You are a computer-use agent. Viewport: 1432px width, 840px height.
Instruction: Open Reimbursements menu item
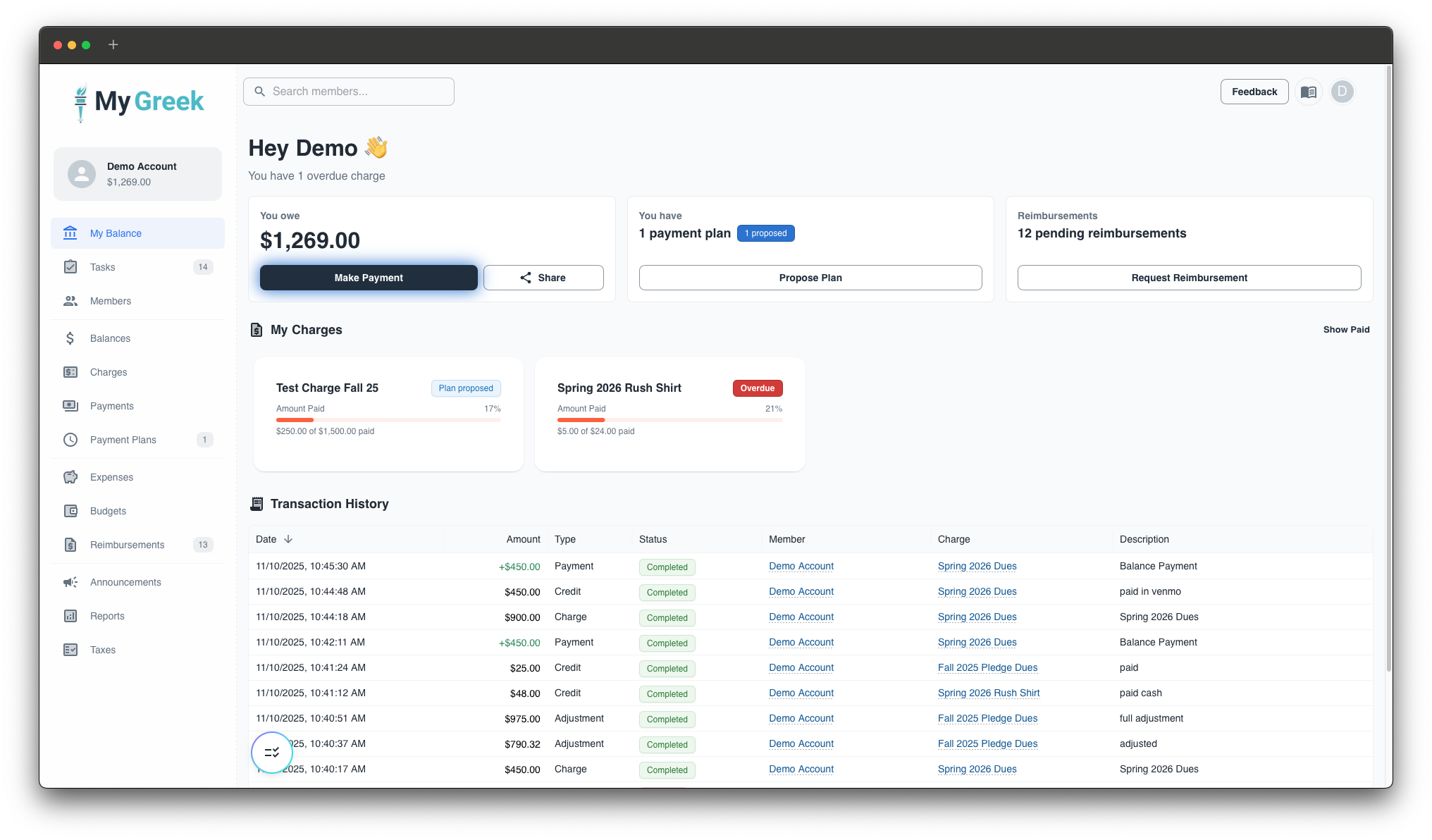point(127,545)
